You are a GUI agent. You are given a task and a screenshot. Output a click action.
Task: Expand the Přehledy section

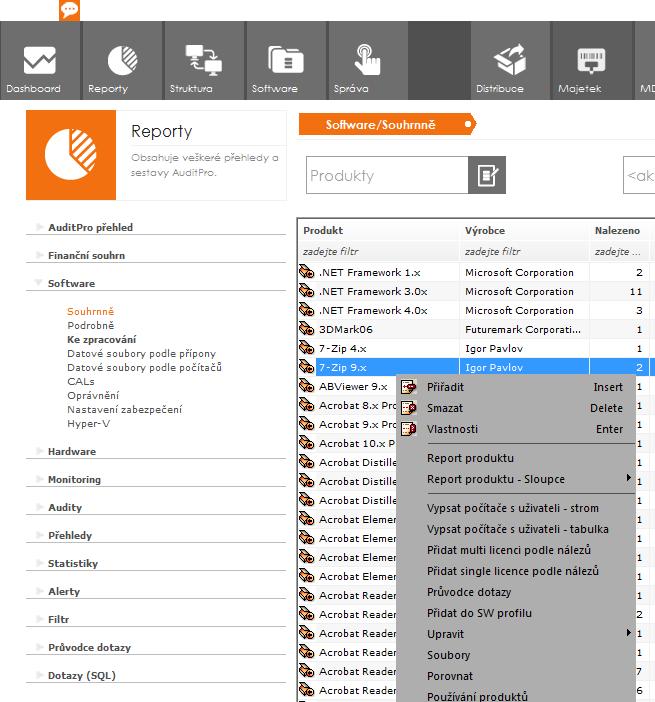click(40, 535)
